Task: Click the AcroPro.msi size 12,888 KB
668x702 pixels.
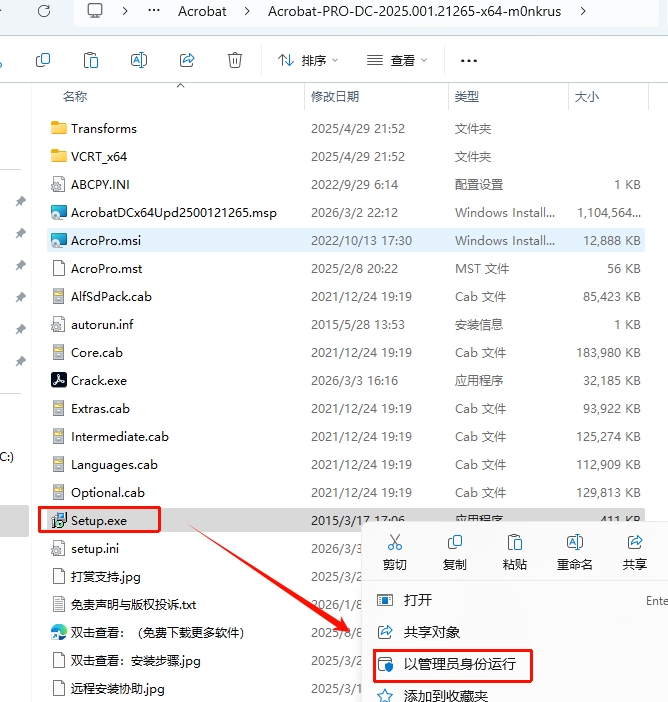Action: pyautogui.click(x=612, y=240)
